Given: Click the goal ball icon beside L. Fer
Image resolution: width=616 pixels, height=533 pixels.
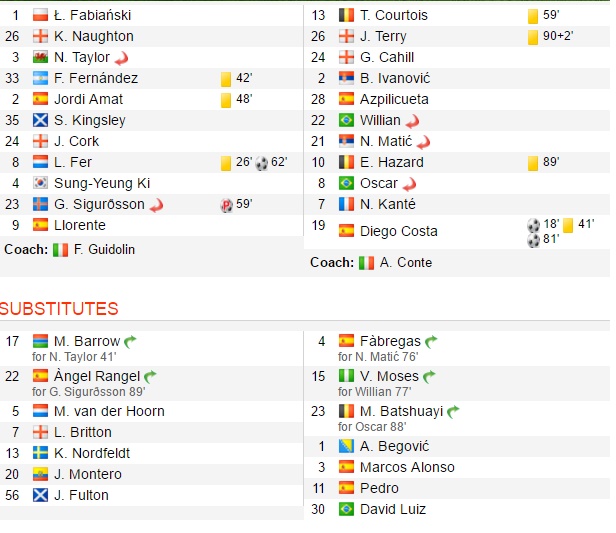Looking at the screenshot, I should 262,162.
